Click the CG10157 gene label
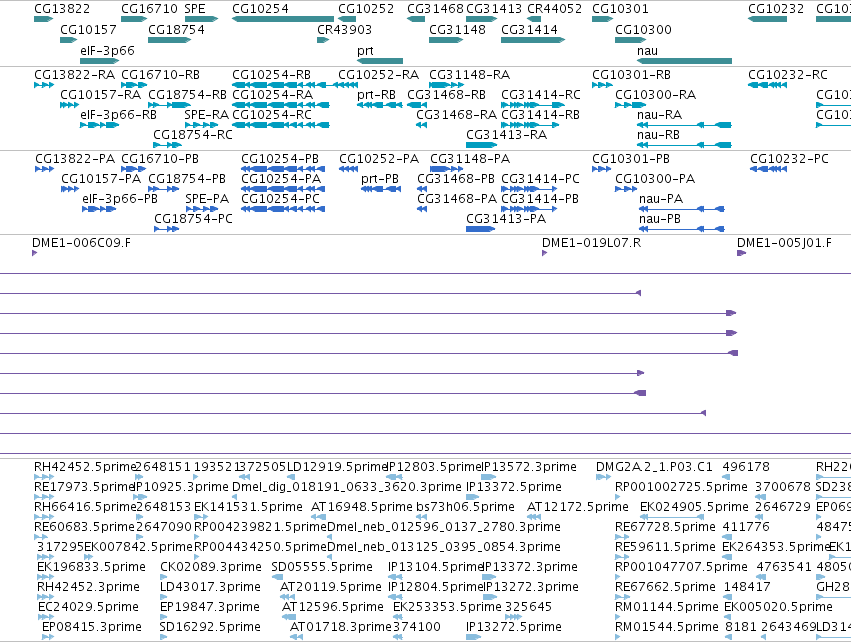The image size is (851, 642). [88, 29]
